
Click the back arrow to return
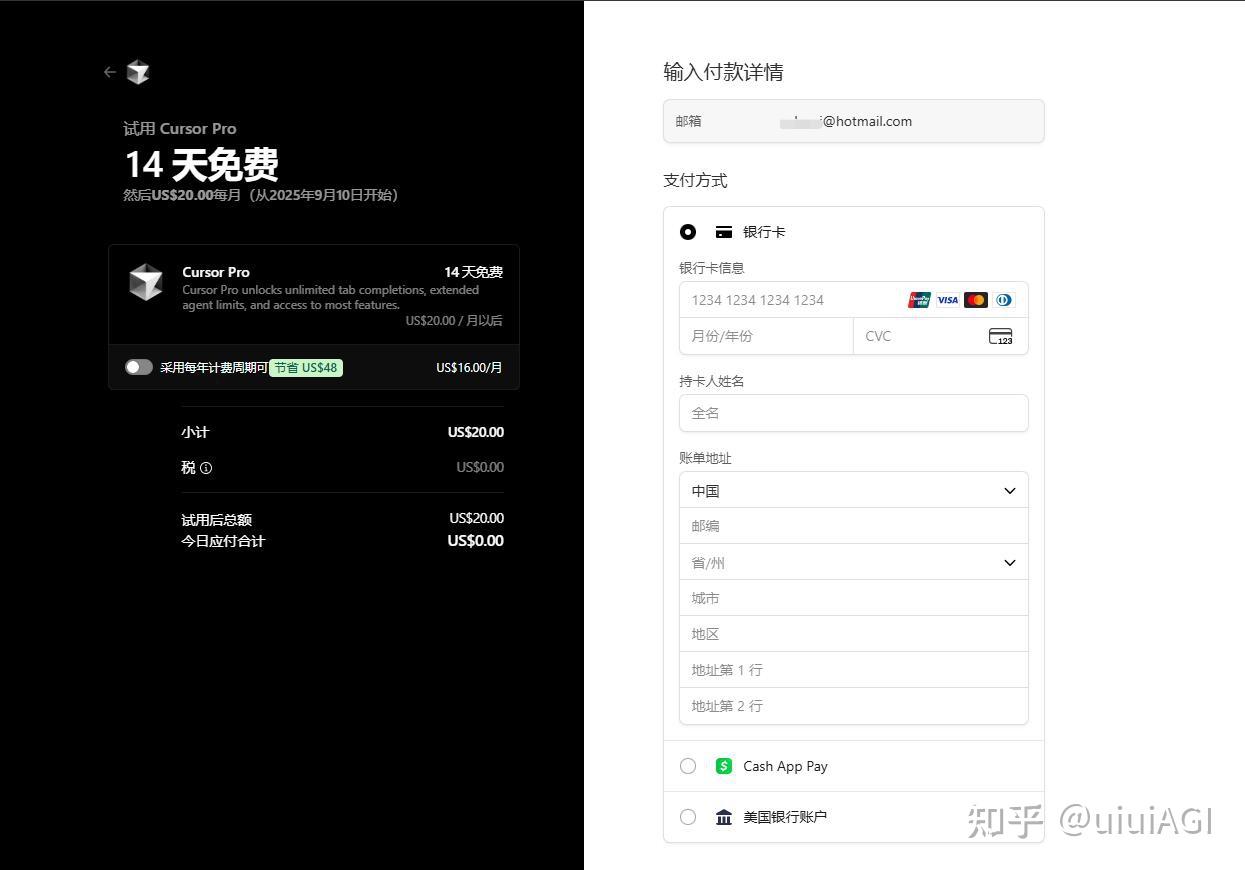pos(110,71)
